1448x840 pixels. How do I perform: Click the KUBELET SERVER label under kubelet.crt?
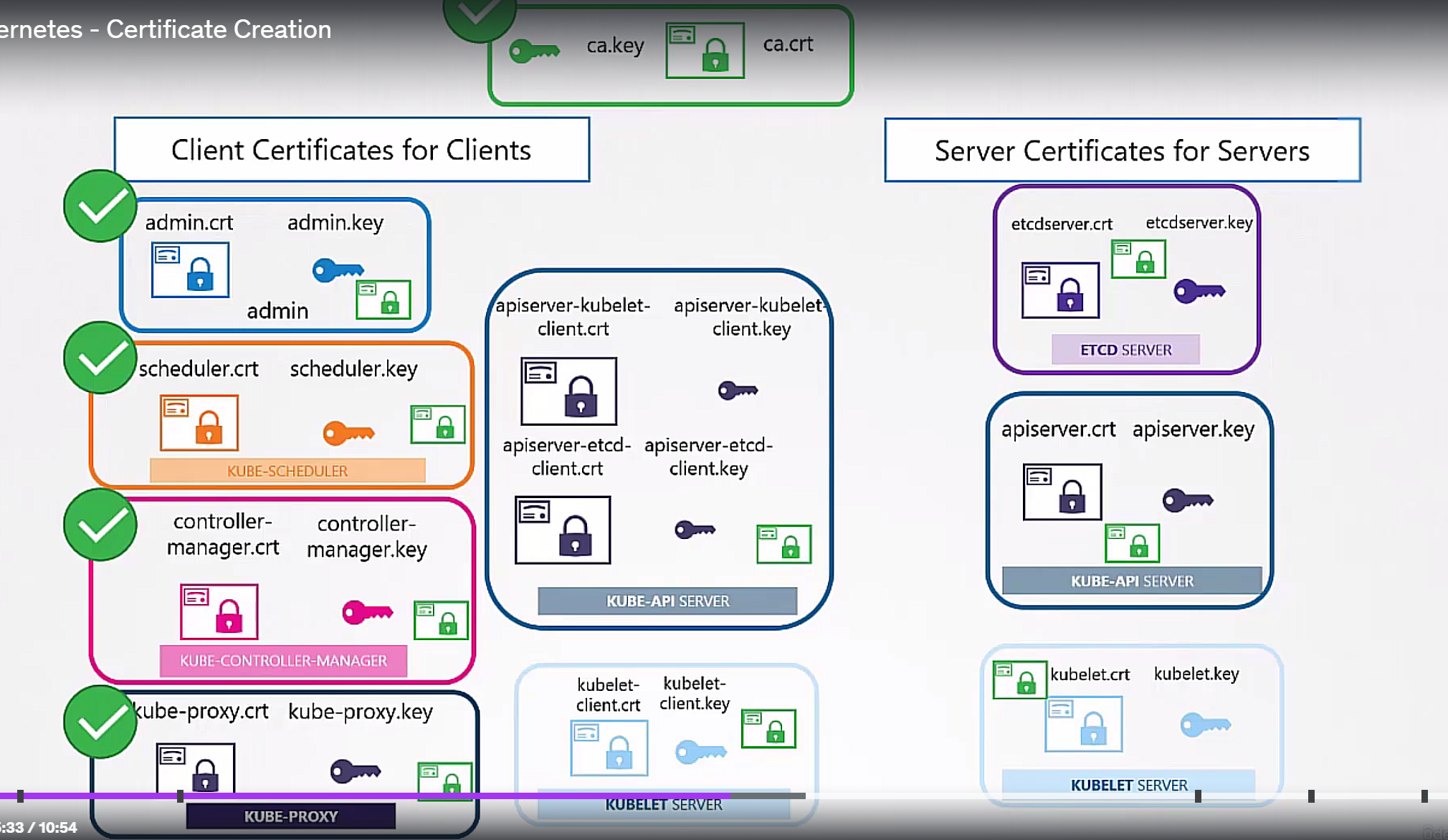pyautogui.click(x=1129, y=785)
